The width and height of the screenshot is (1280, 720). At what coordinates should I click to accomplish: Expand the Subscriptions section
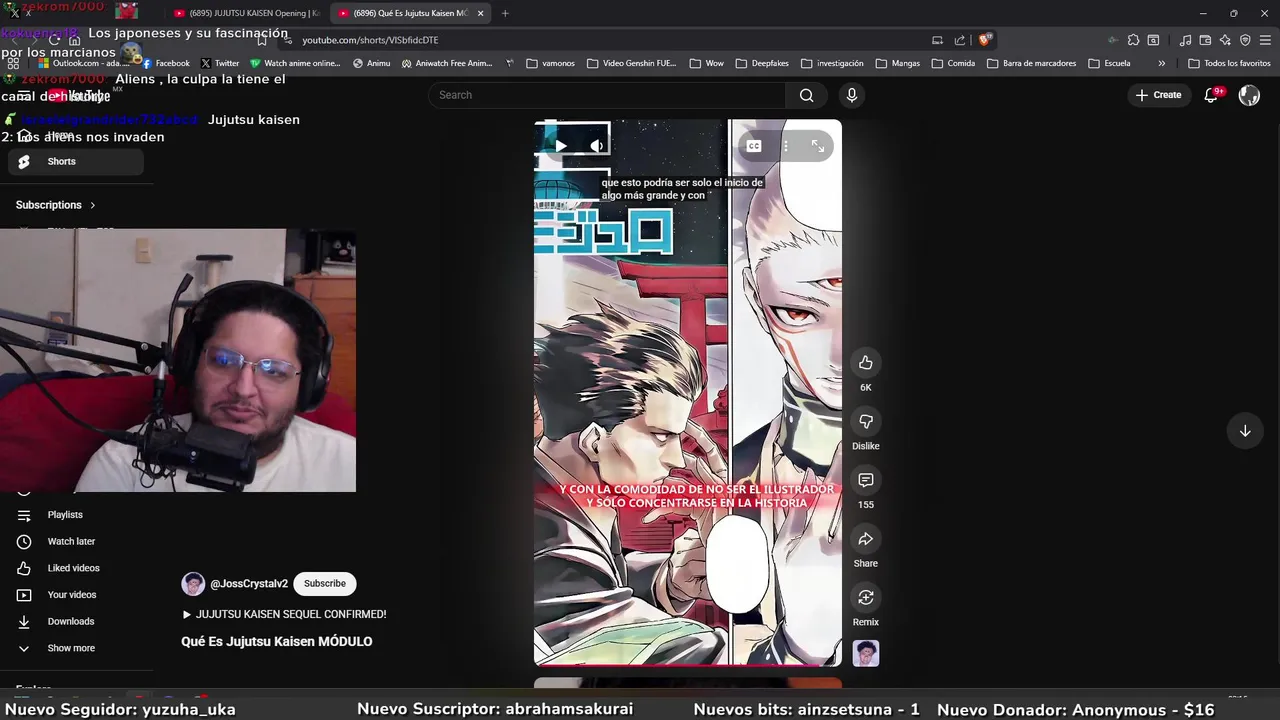tap(56, 205)
